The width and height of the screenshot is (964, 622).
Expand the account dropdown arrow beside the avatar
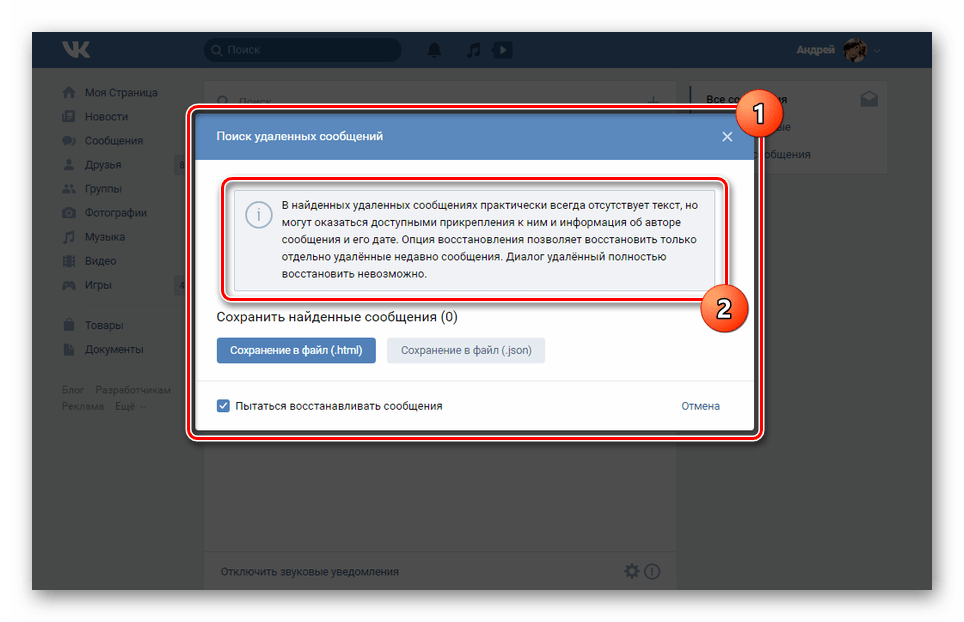(x=877, y=50)
